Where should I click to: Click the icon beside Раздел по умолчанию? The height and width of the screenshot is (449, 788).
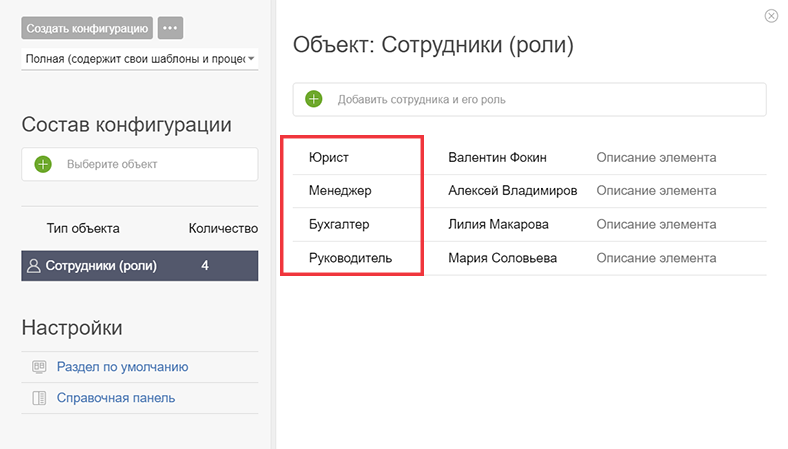coord(39,367)
